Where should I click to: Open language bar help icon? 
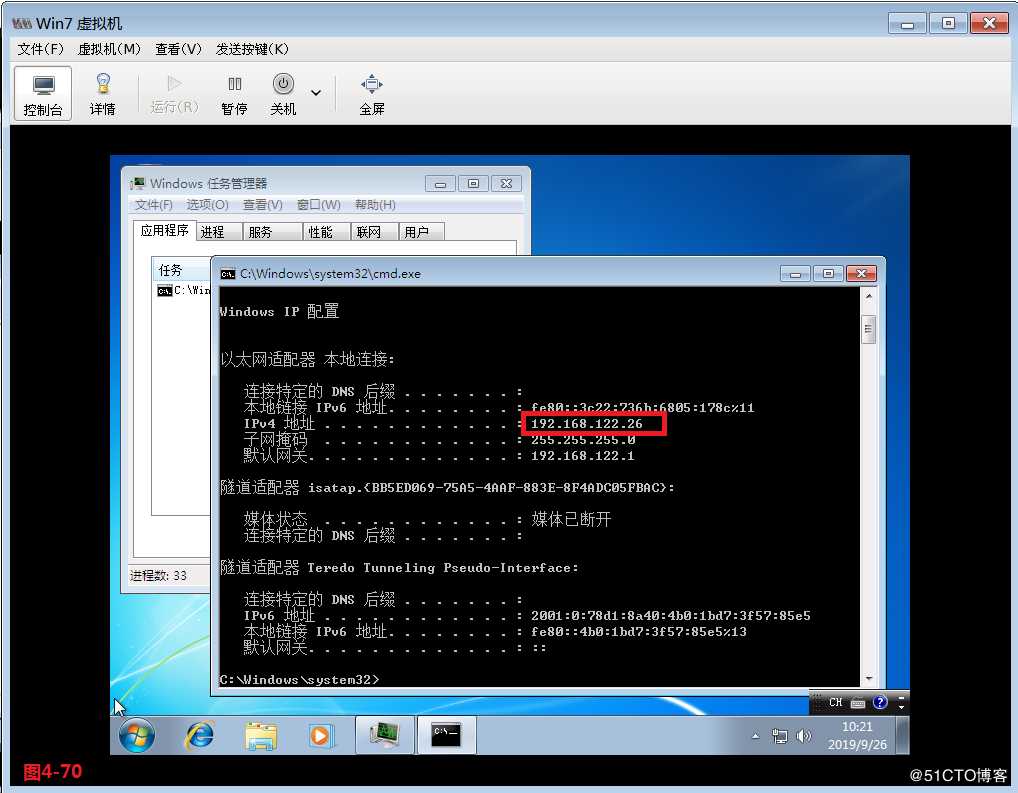(880, 702)
